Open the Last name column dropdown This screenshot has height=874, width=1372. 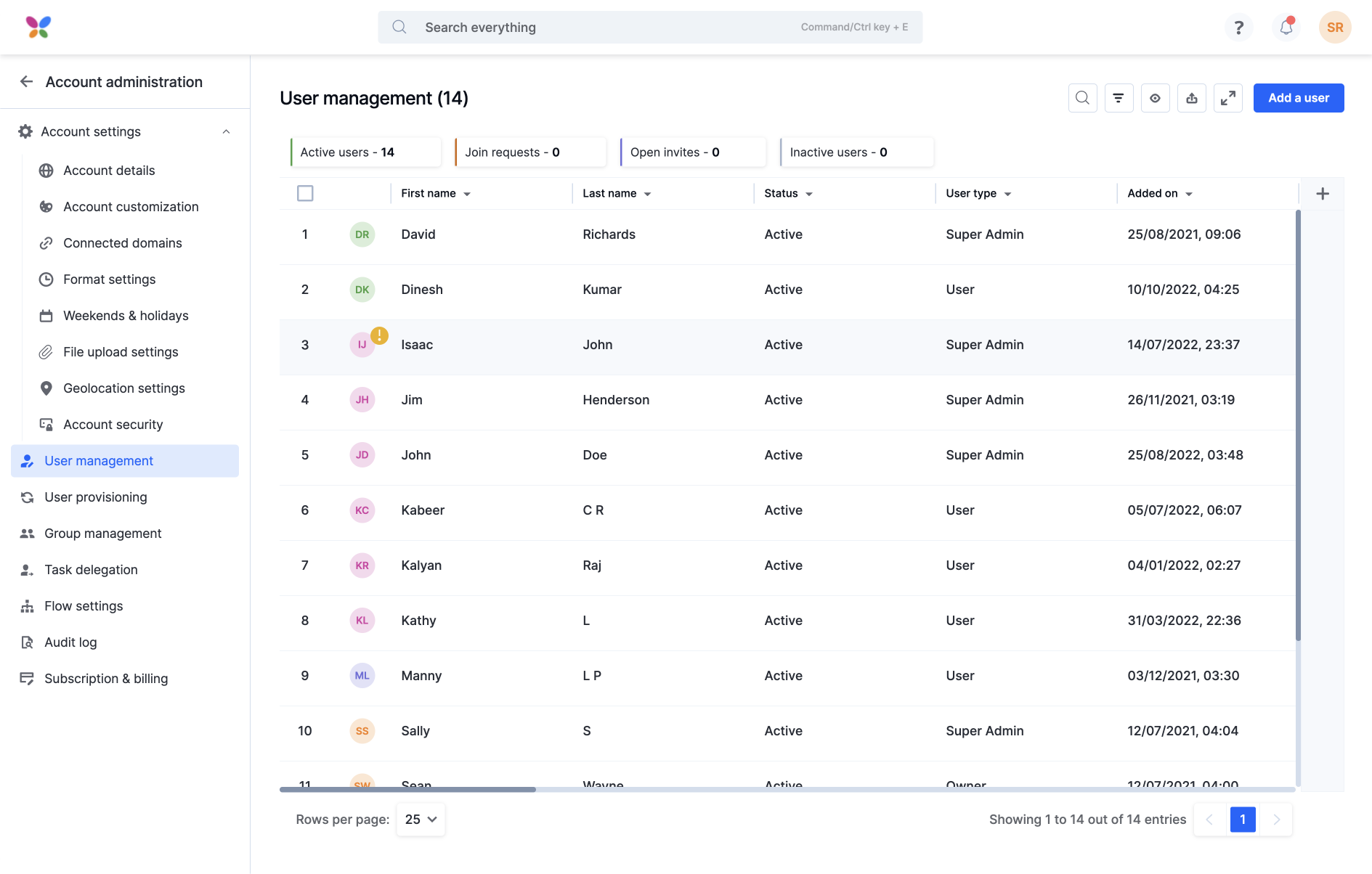(x=647, y=194)
